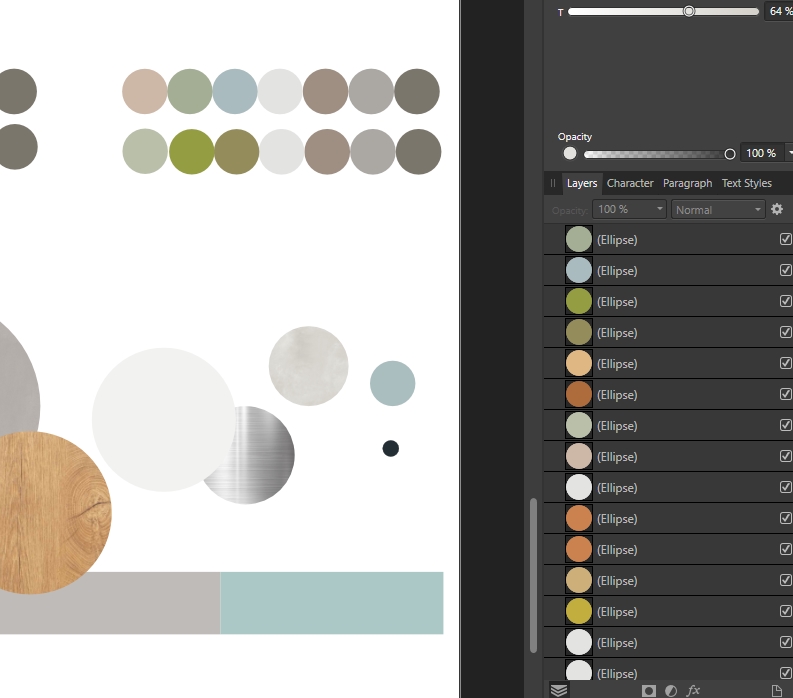The image size is (793, 698).
Task: Click the Layers panel vertical scrollbar
Action: 533,576
